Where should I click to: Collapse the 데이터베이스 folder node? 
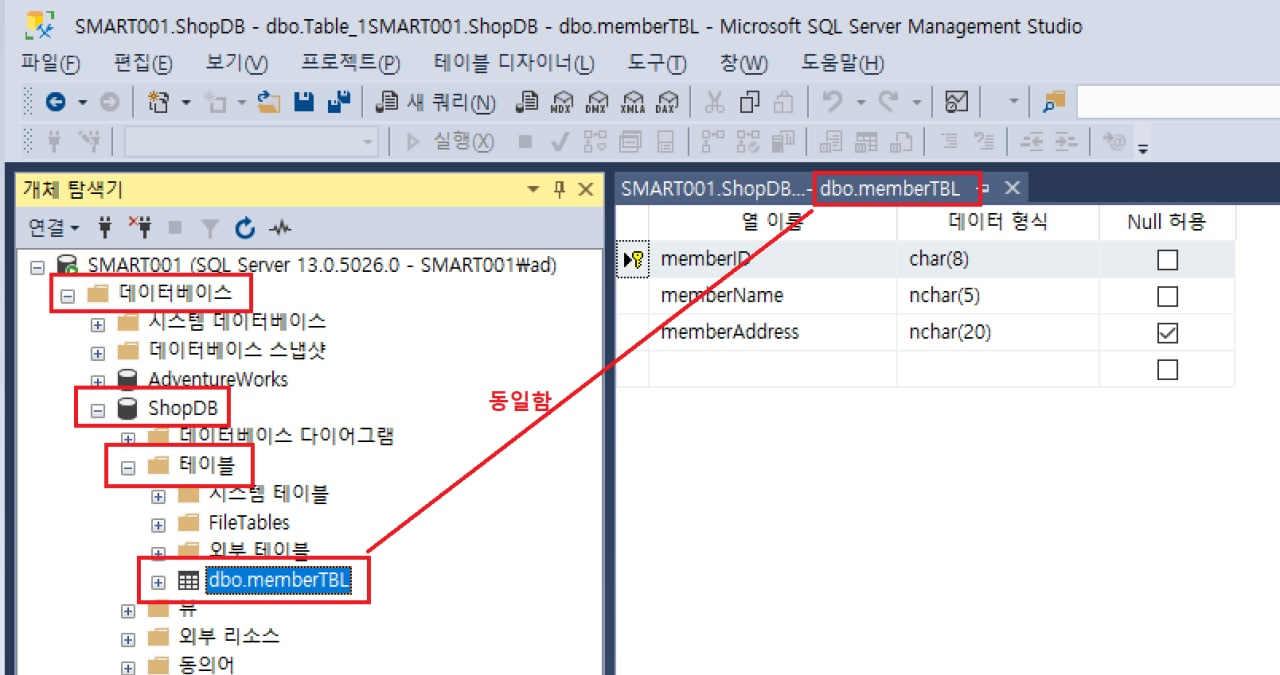pos(67,295)
